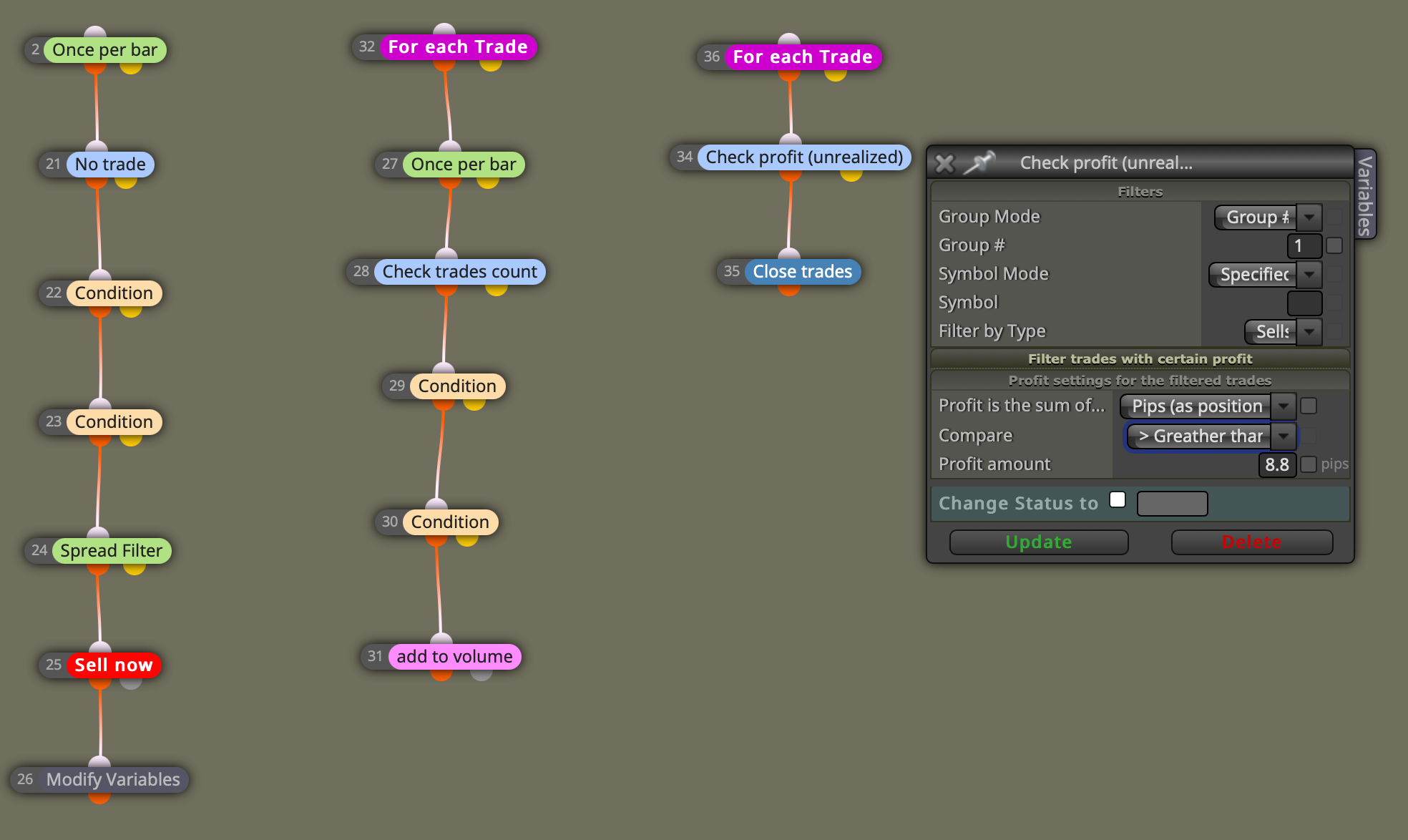Select the Check profit (unrealized) block
Image resolution: width=1408 pixels, height=840 pixels.
pyautogui.click(x=804, y=157)
